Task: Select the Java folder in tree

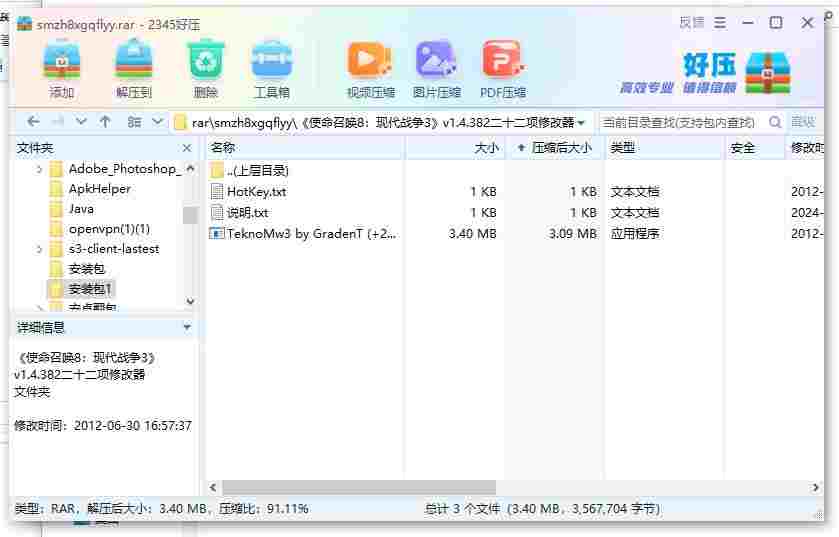Action: point(81,209)
